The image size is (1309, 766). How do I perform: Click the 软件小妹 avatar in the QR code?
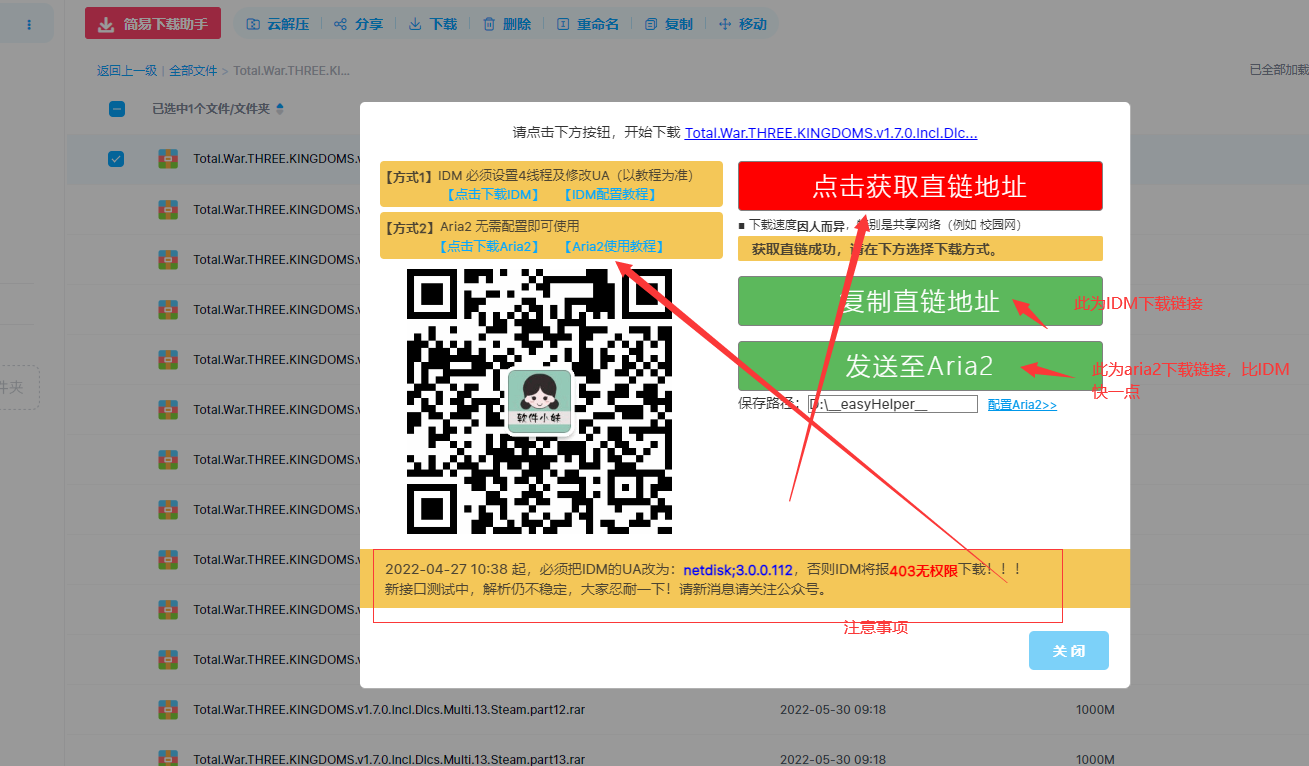[540, 401]
